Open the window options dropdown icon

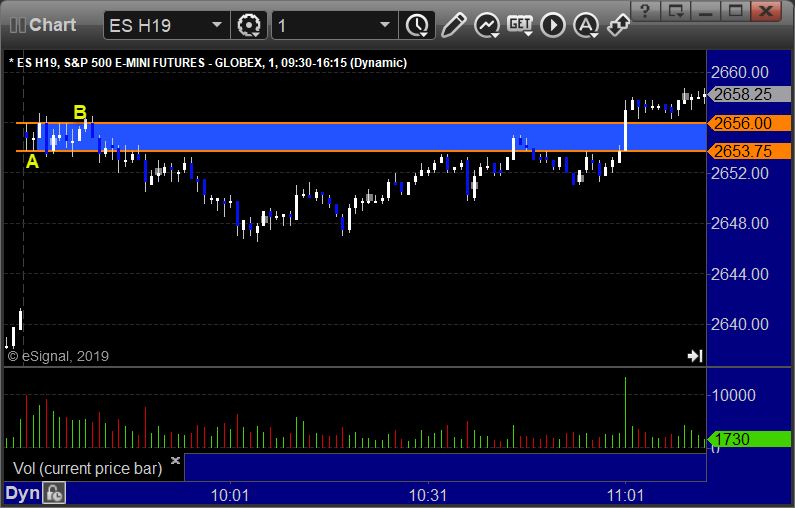[675, 10]
